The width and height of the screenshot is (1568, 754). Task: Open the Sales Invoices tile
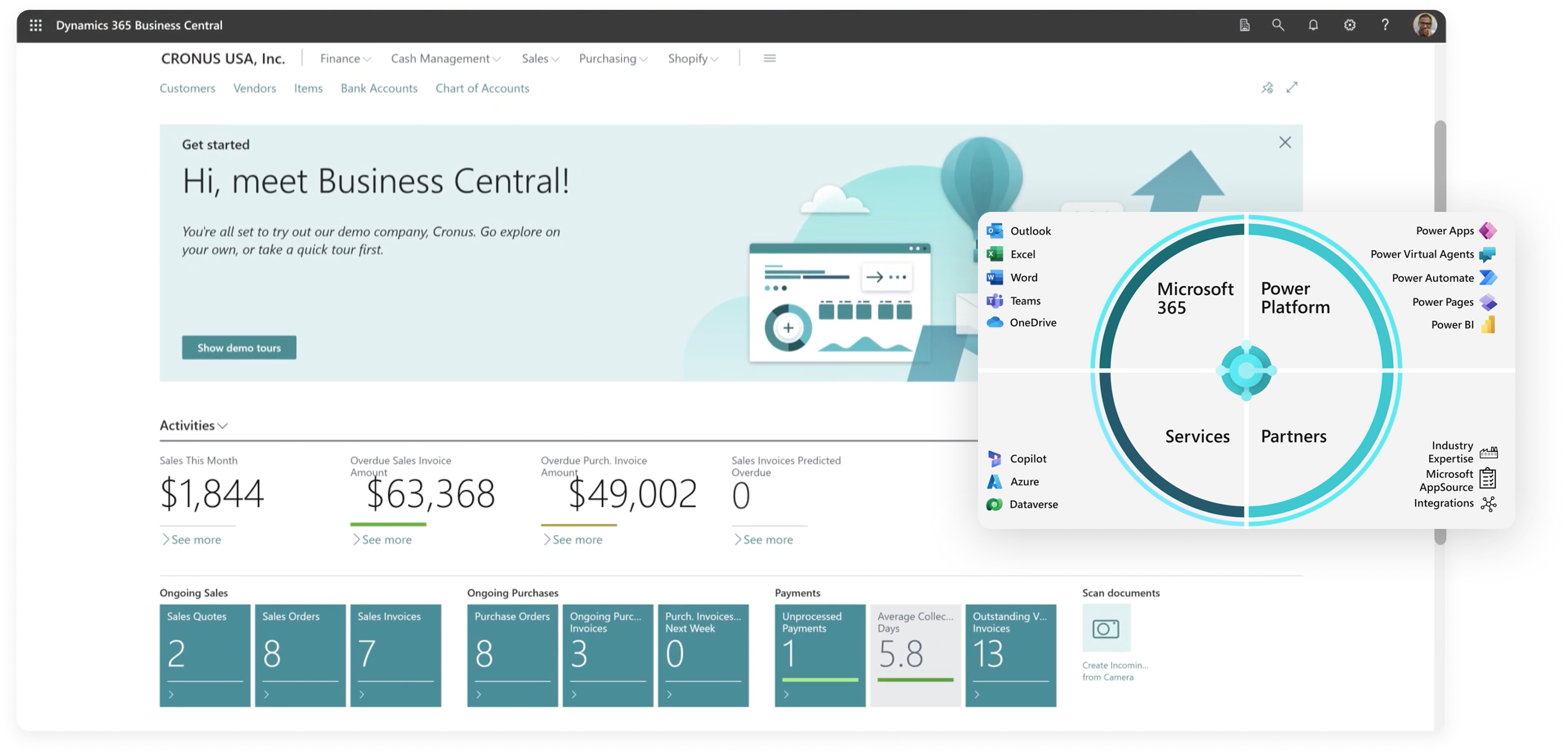[x=396, y=655]
